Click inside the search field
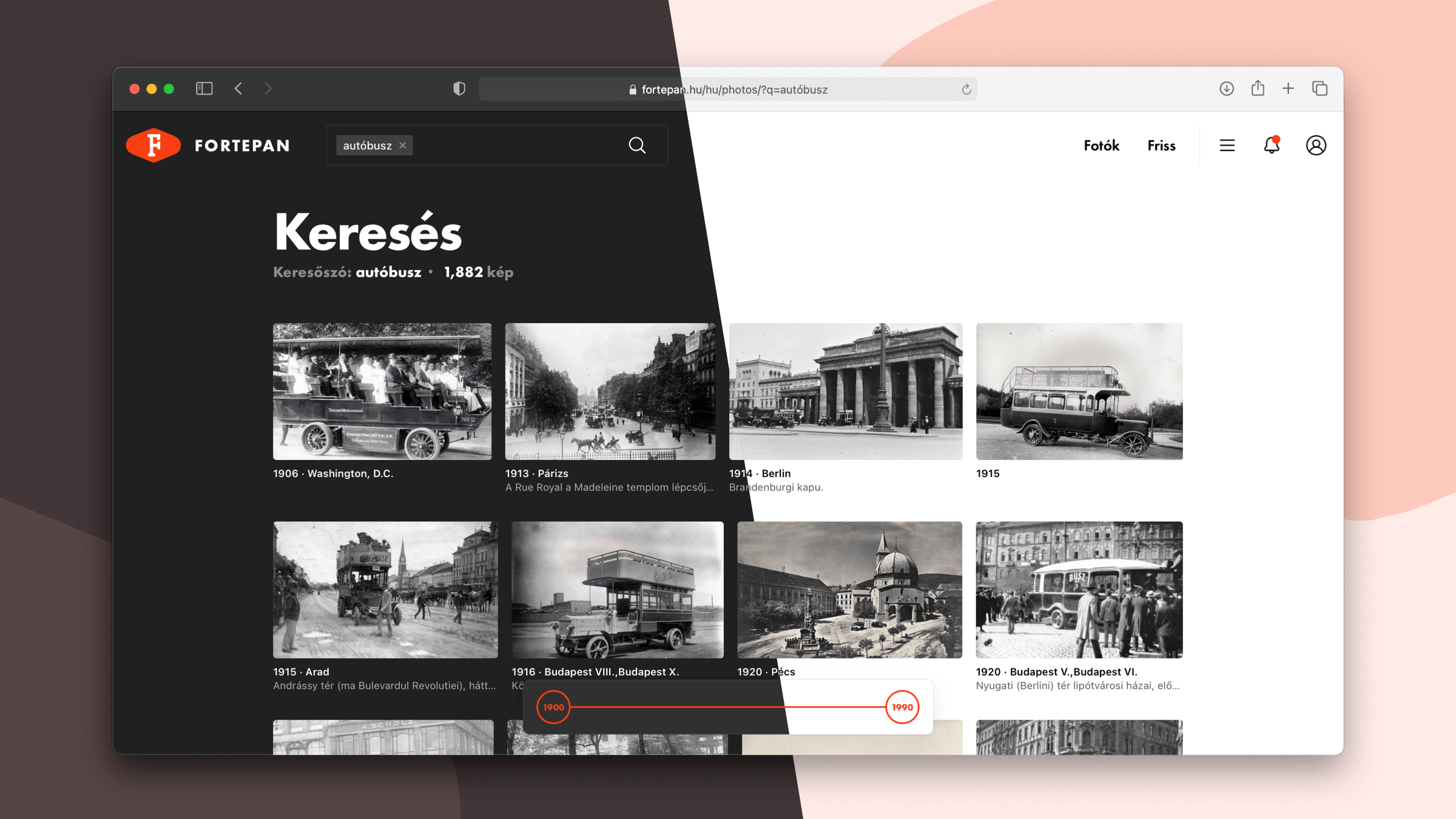The width and height of the screenshot is (1456, 819). pos(496,146)
